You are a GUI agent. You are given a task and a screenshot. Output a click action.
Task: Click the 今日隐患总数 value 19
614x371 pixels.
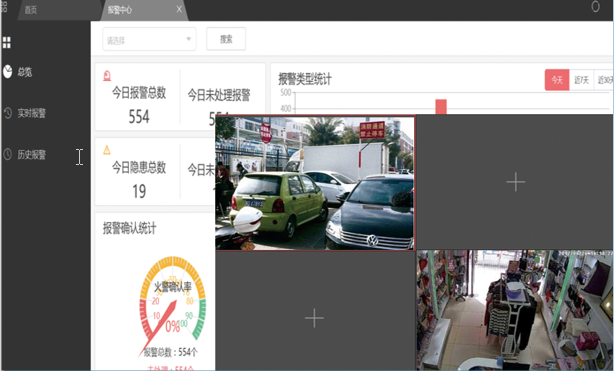pos(139,191)
